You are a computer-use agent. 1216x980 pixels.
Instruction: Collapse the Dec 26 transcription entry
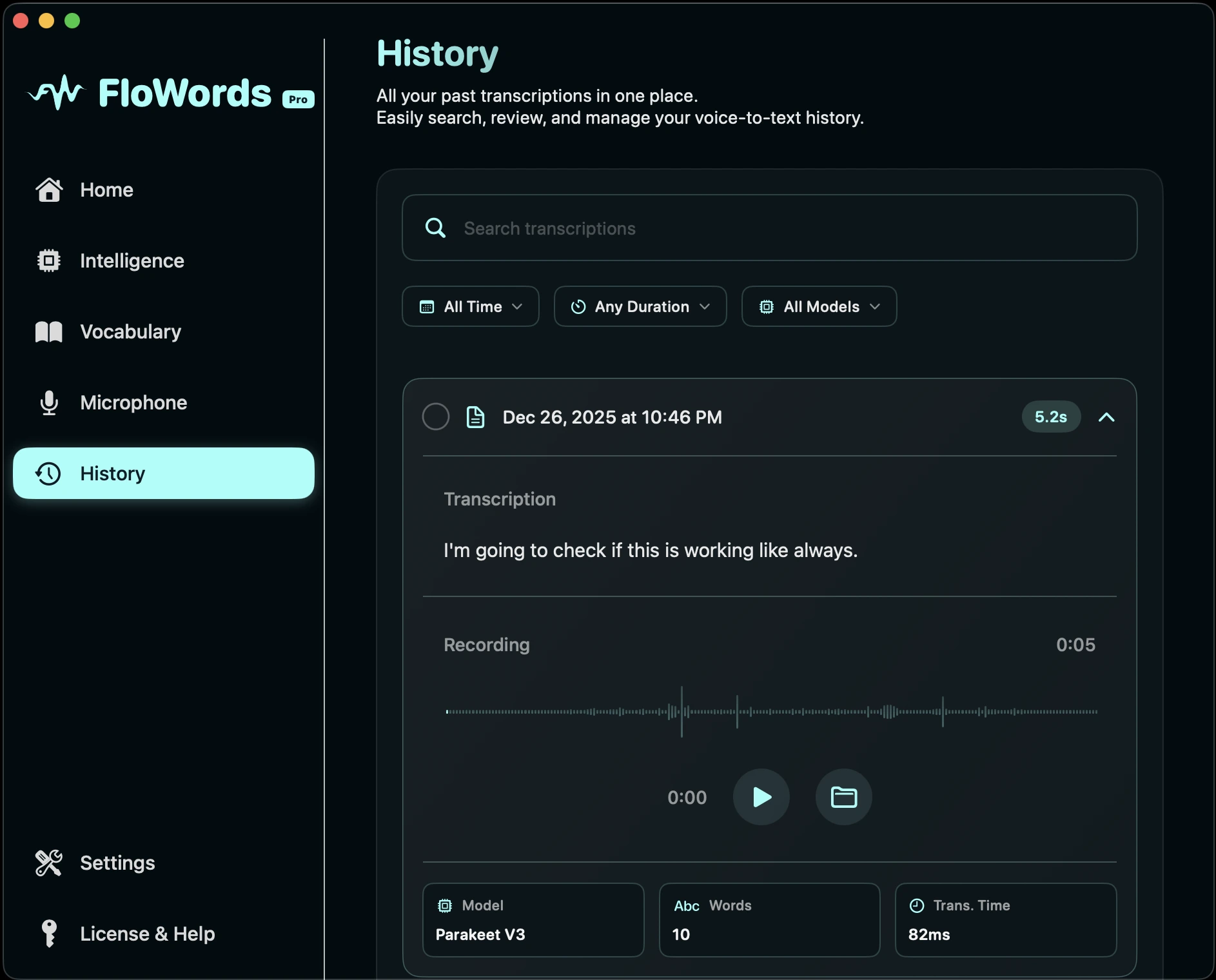(1106, 416)
